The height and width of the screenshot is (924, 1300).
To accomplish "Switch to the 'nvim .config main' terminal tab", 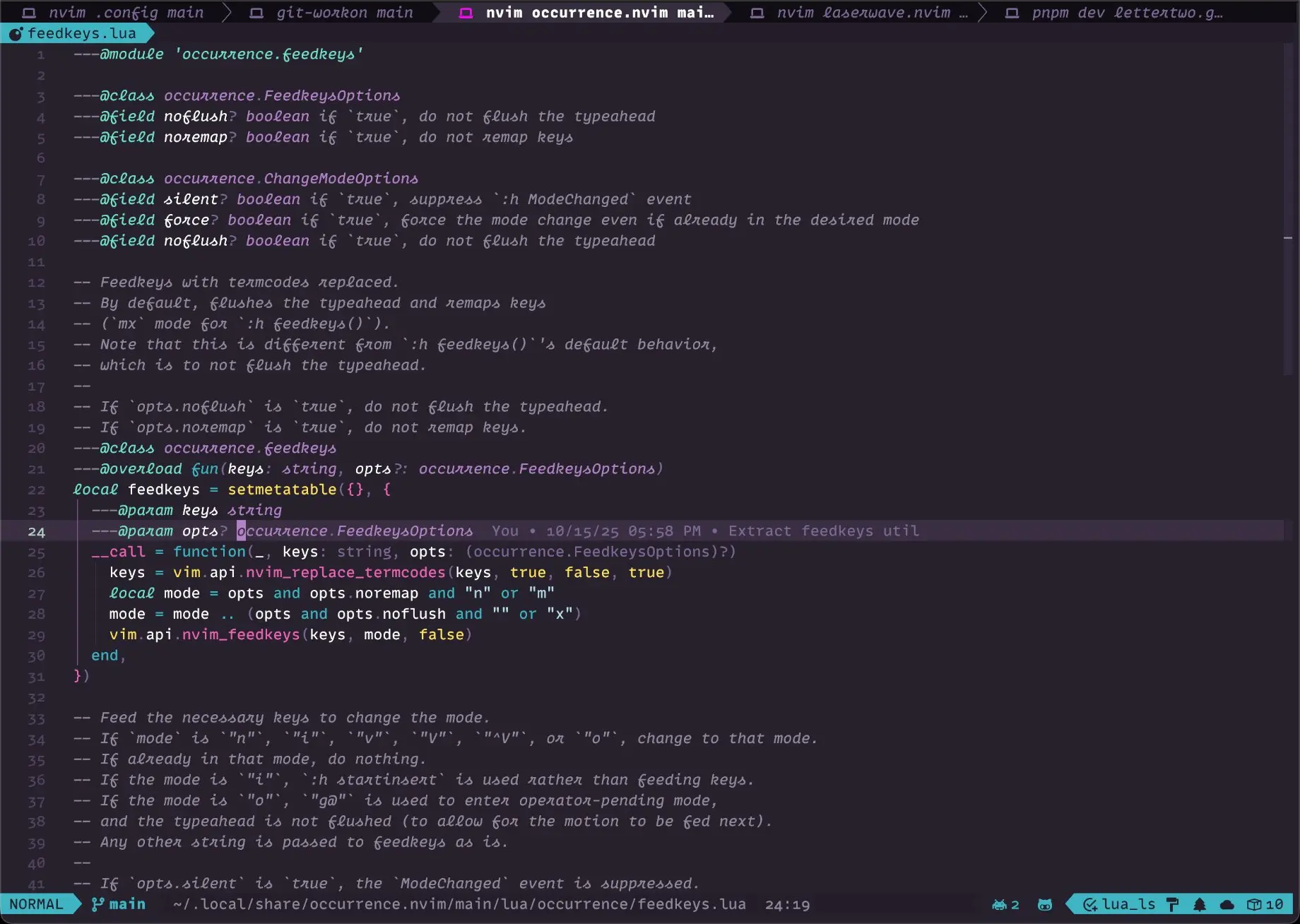I will point(113,12).
